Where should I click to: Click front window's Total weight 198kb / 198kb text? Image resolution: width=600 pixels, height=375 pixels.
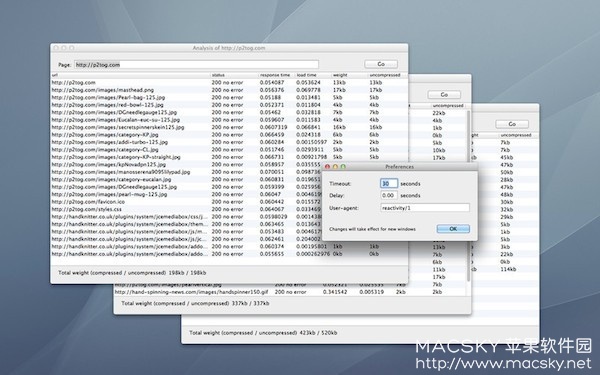pyautogui.click(x=132, y=273)
